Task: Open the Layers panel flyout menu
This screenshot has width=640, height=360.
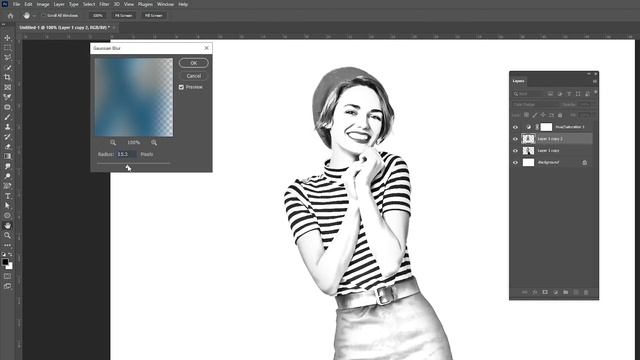Action: pos(595,81)
